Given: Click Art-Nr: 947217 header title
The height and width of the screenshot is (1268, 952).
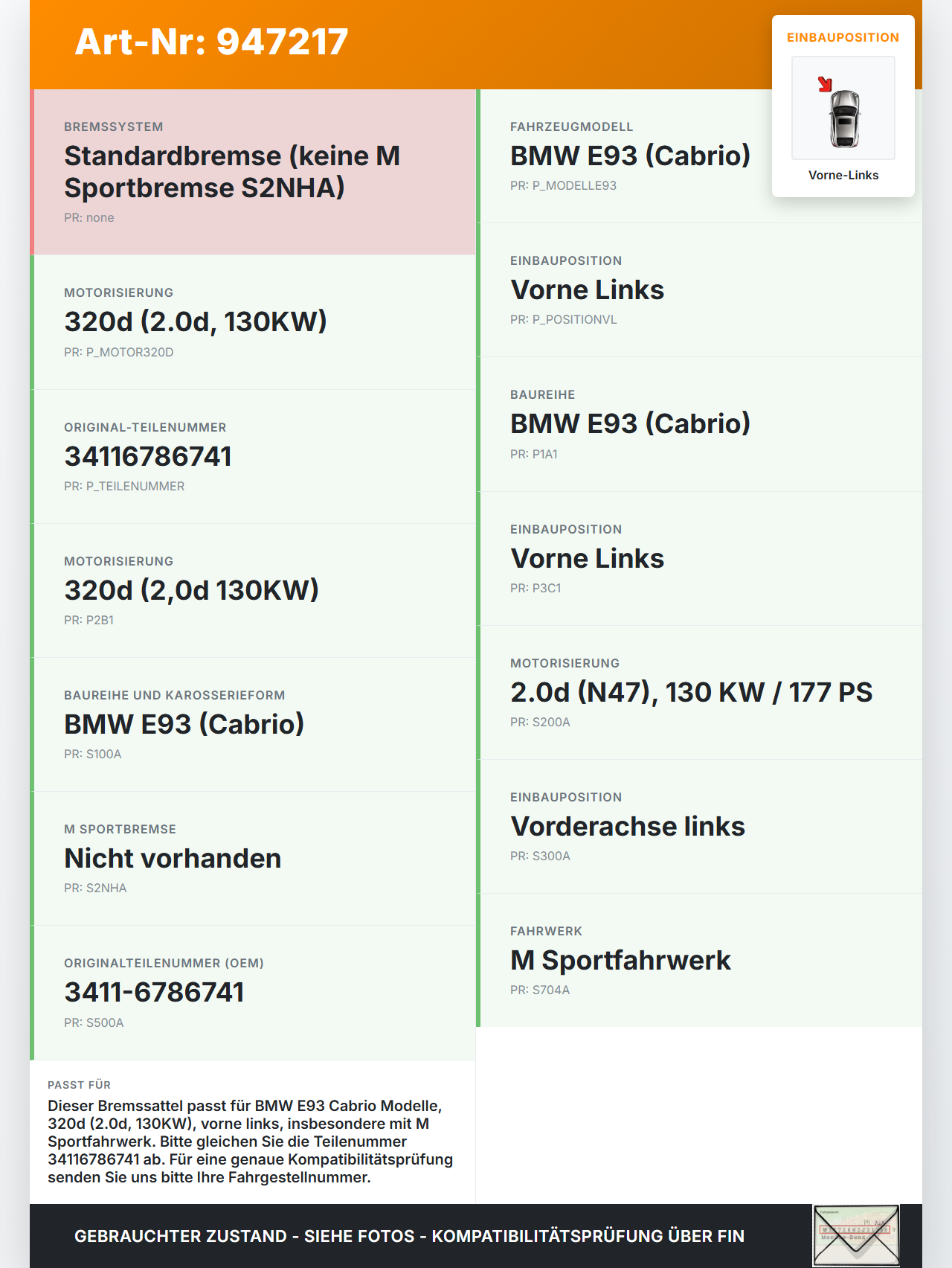Looking at the screenshot, I should [211, 42].
